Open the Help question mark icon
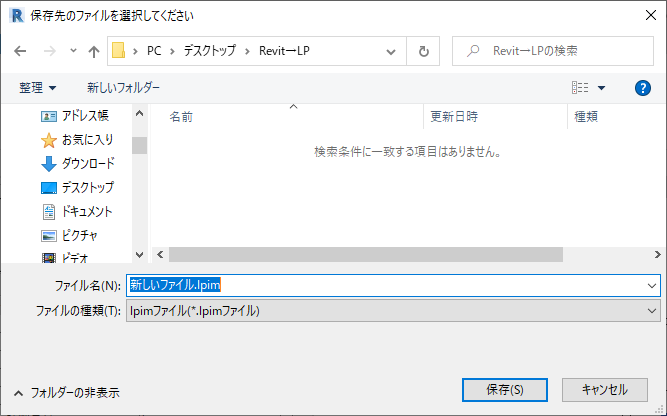Viewport: 667px width, 416px height. [x=643, y=88]
